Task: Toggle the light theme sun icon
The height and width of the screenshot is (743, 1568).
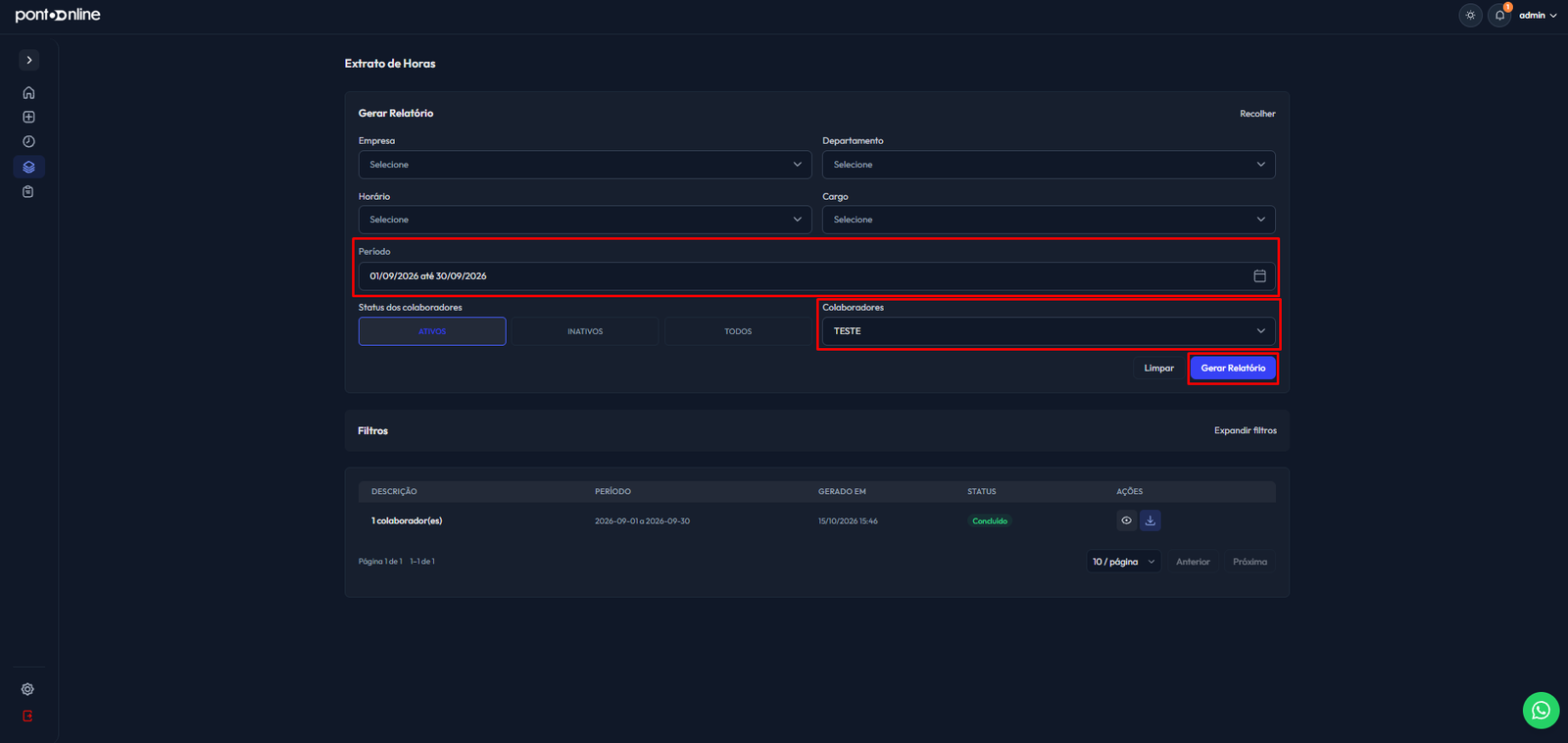Action: pyautogui.click(x=1470, y=15)
